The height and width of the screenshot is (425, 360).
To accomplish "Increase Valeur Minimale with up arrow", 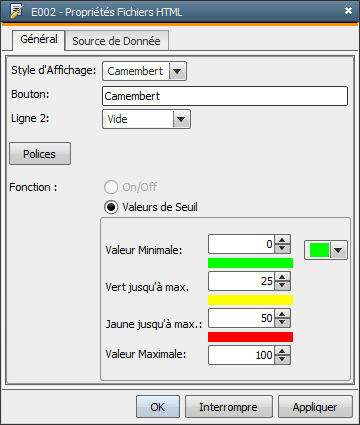I will pos(282,240).
